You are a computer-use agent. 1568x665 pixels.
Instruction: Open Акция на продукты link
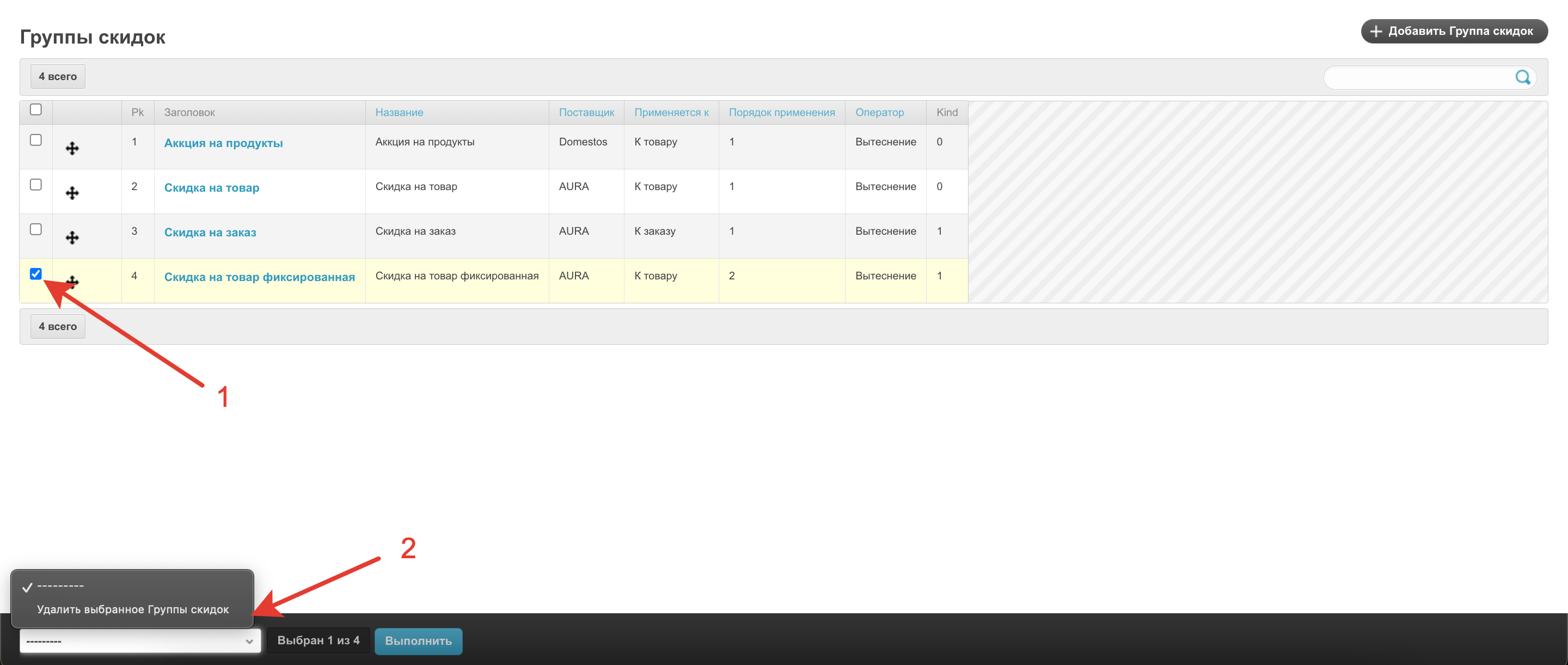[x=223, y=143]
